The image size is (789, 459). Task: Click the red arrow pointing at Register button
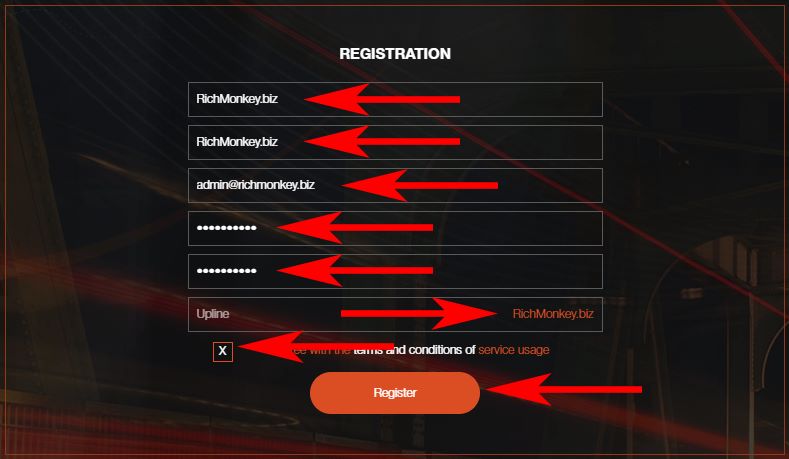(x=564, y=389)
